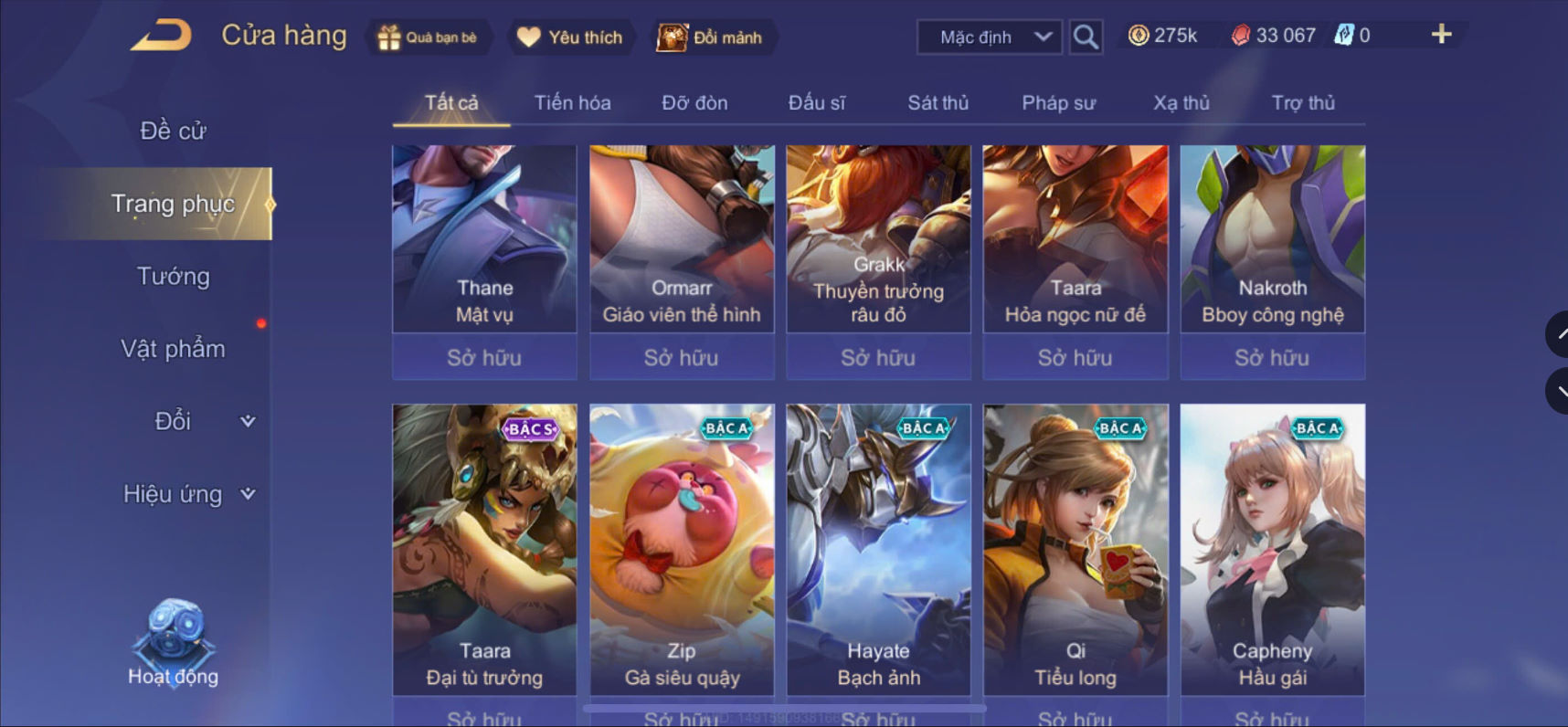The width and height of the screenshot is (1568, 727).
Task: Click the horizontal scroll bar below skins
Action: pyautogui.click(x=785, y=708)
